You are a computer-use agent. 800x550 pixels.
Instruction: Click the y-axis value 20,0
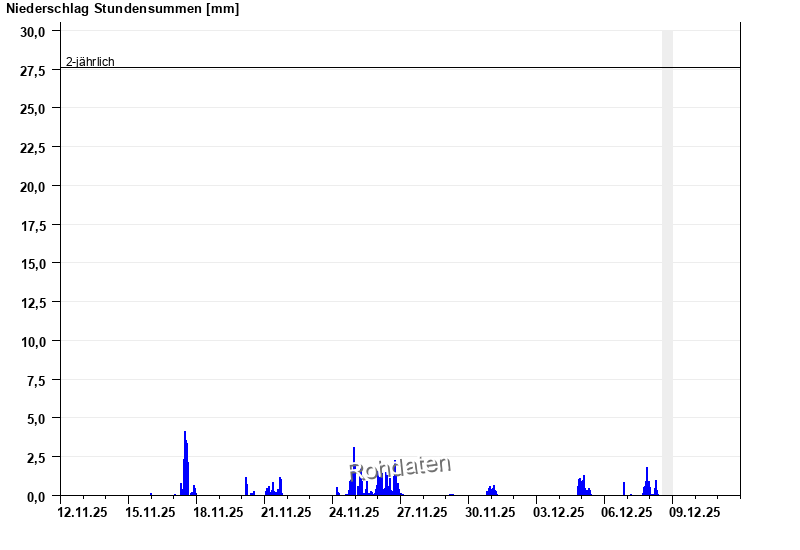pyautogui.click(x=33, y=187)
